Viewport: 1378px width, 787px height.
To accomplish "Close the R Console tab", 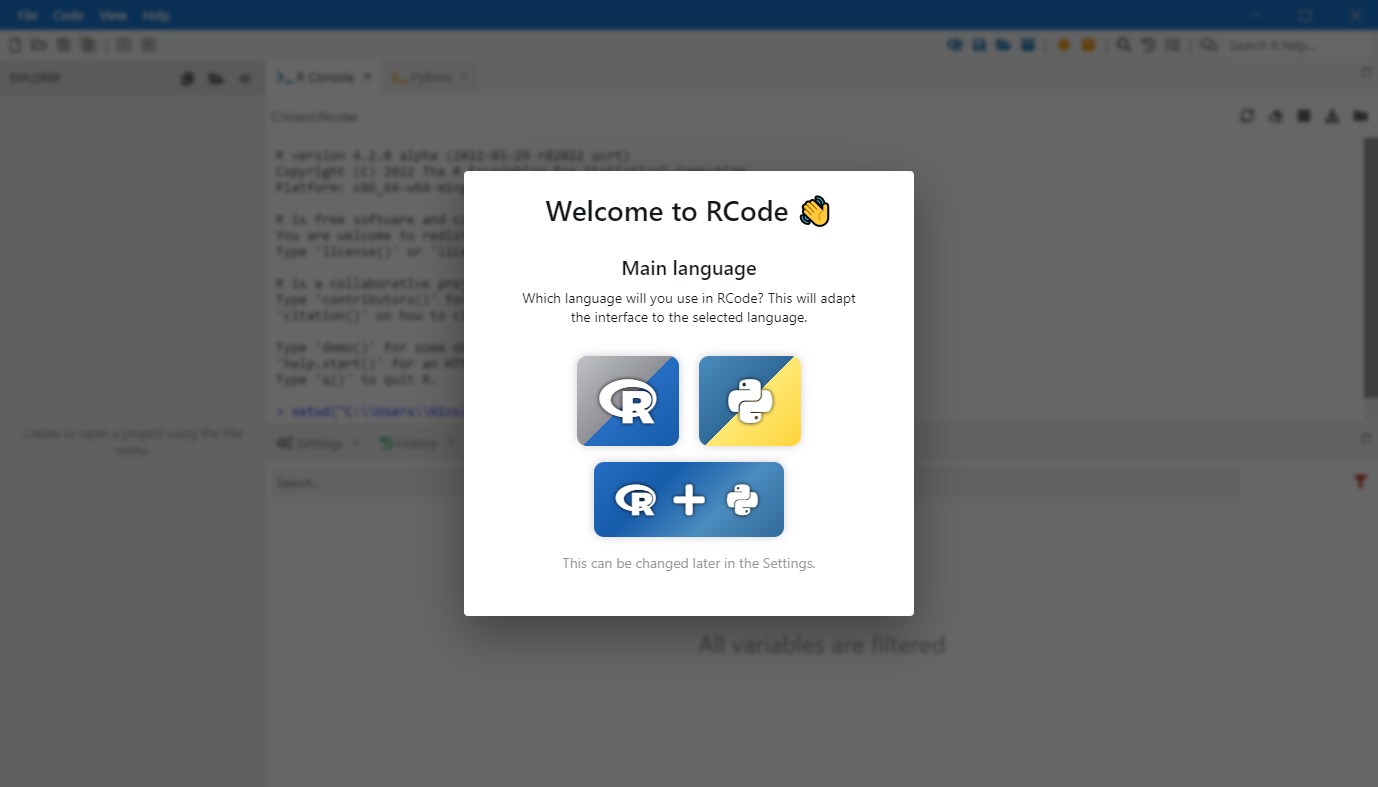I will 367,77.
